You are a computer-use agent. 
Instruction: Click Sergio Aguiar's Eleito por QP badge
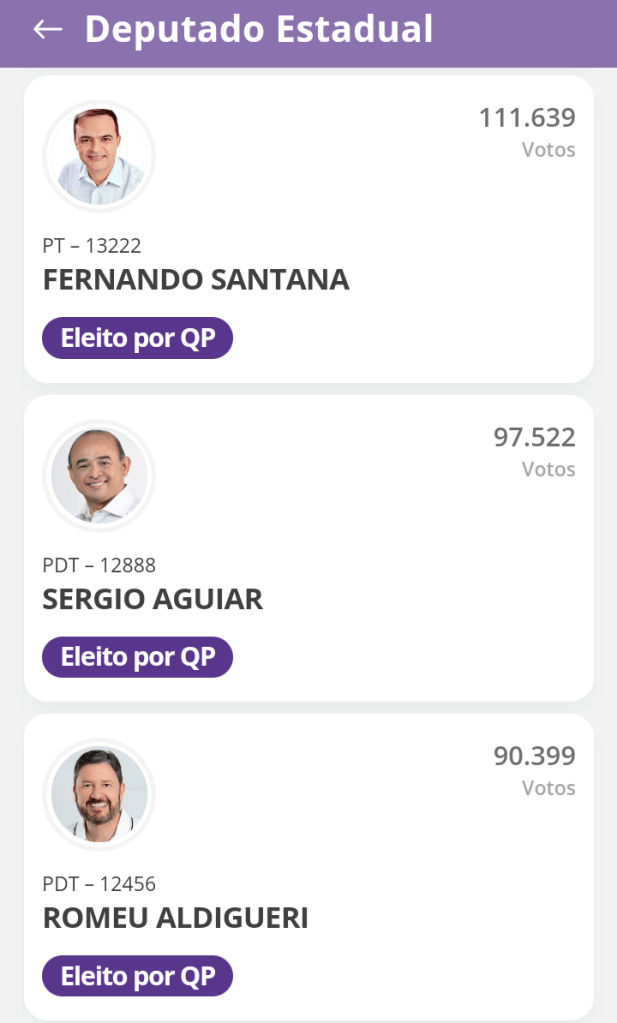click(137, 657)
